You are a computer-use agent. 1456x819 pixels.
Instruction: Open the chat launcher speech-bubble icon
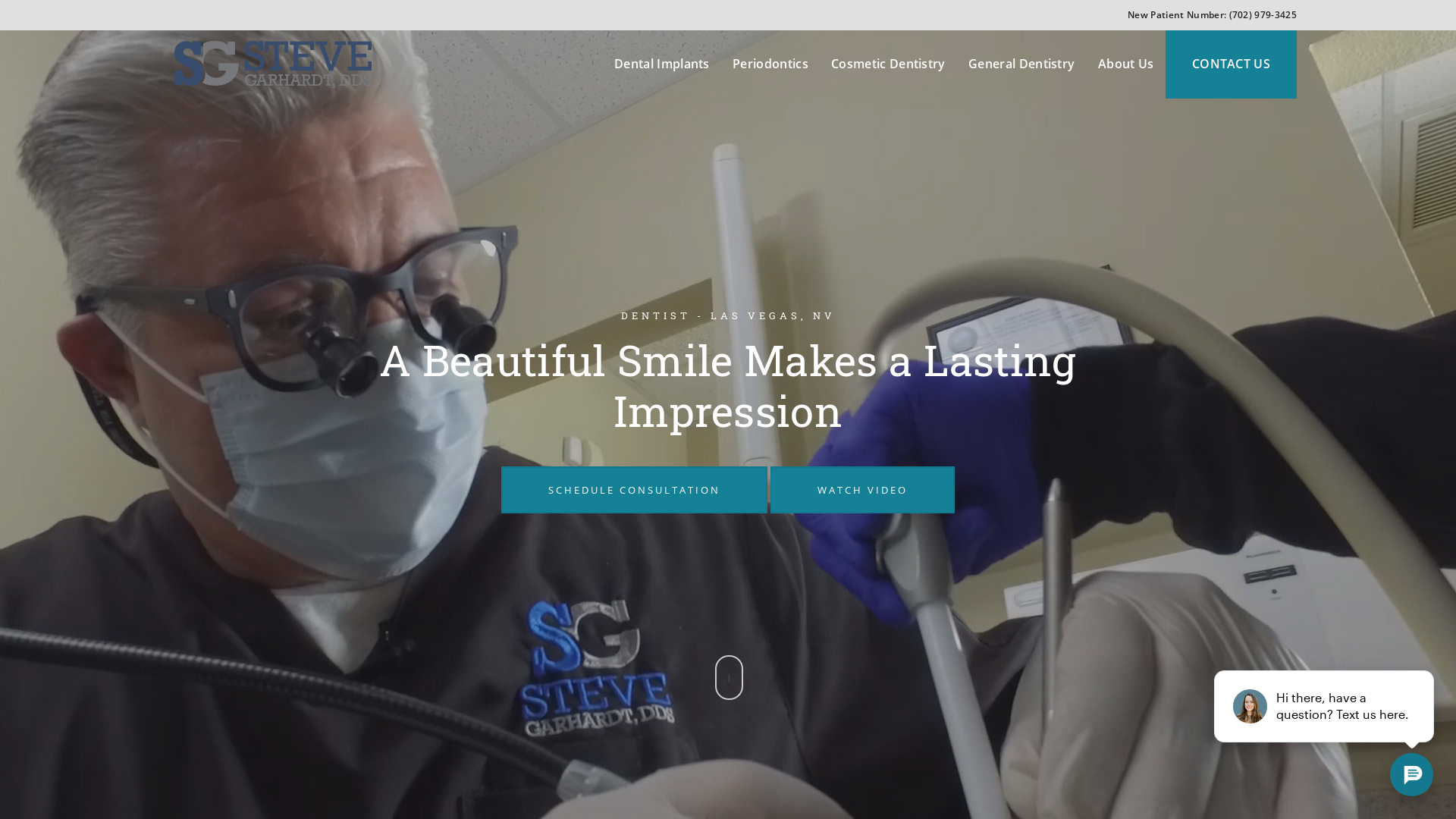pos(1411,774)
